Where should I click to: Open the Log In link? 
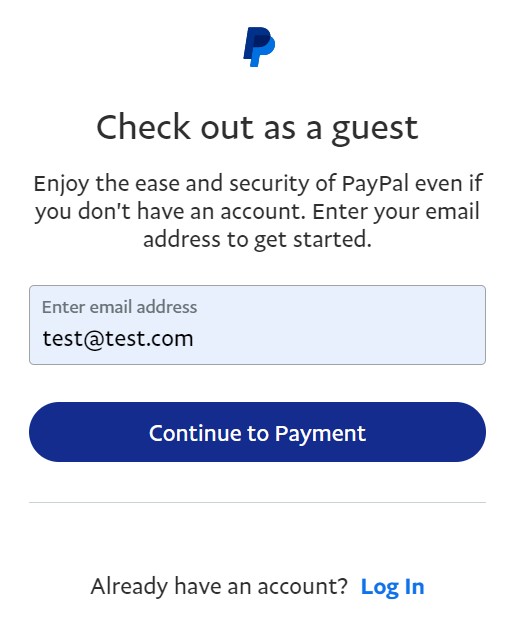pyautogui.click(x=392, y=587)
